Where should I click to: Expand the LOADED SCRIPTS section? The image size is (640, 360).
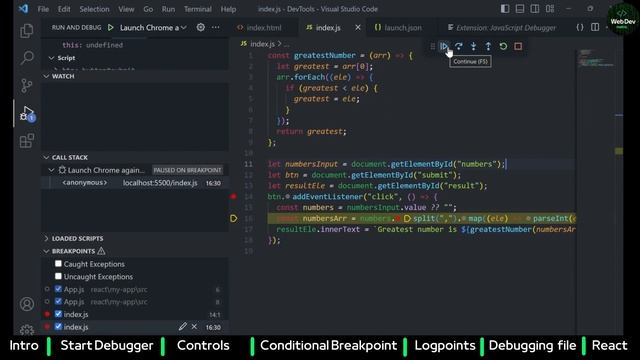click(46, 238)
